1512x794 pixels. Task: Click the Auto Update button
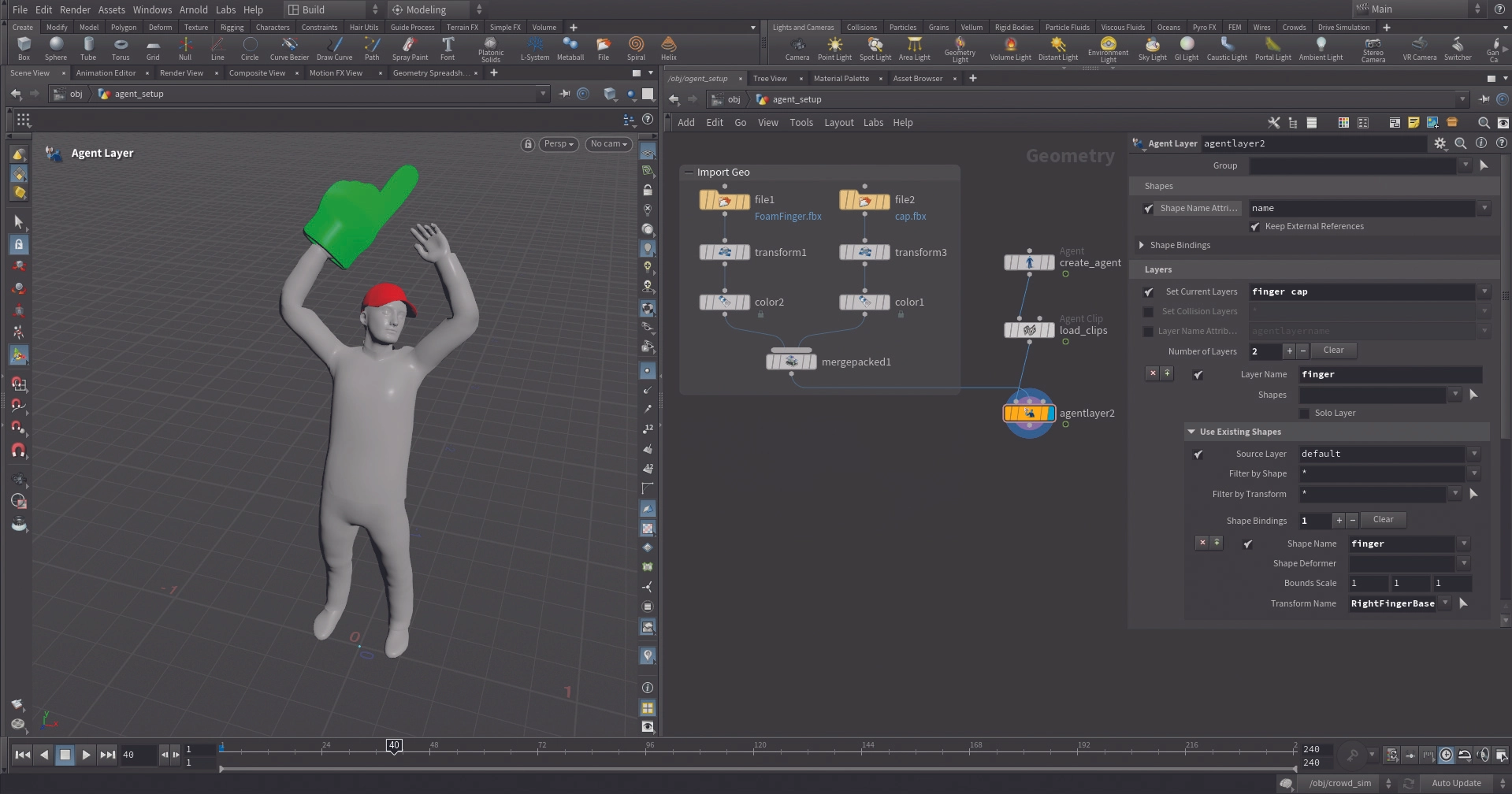point(1456,783)
